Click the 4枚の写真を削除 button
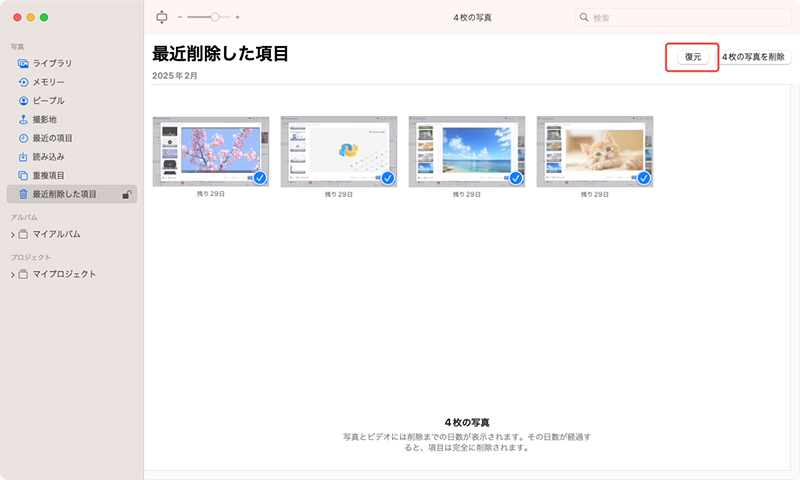Screen dimensions: 800x480 click(x=754, y=57)
